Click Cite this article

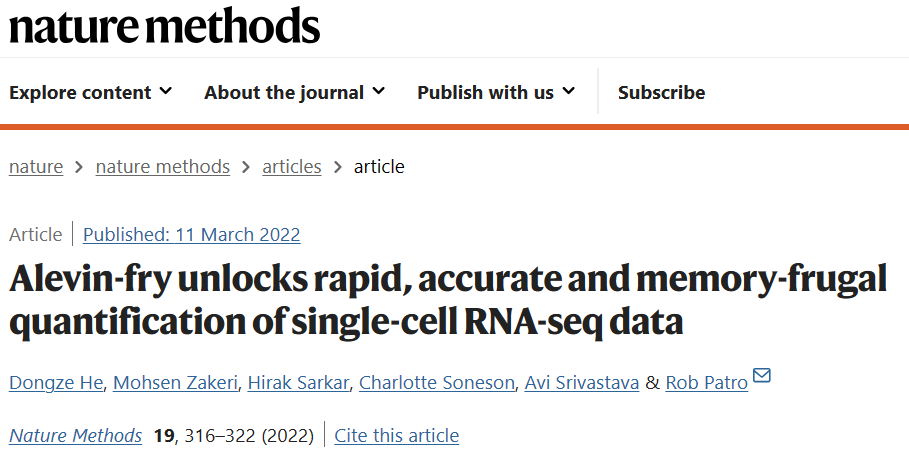point(397,435)
